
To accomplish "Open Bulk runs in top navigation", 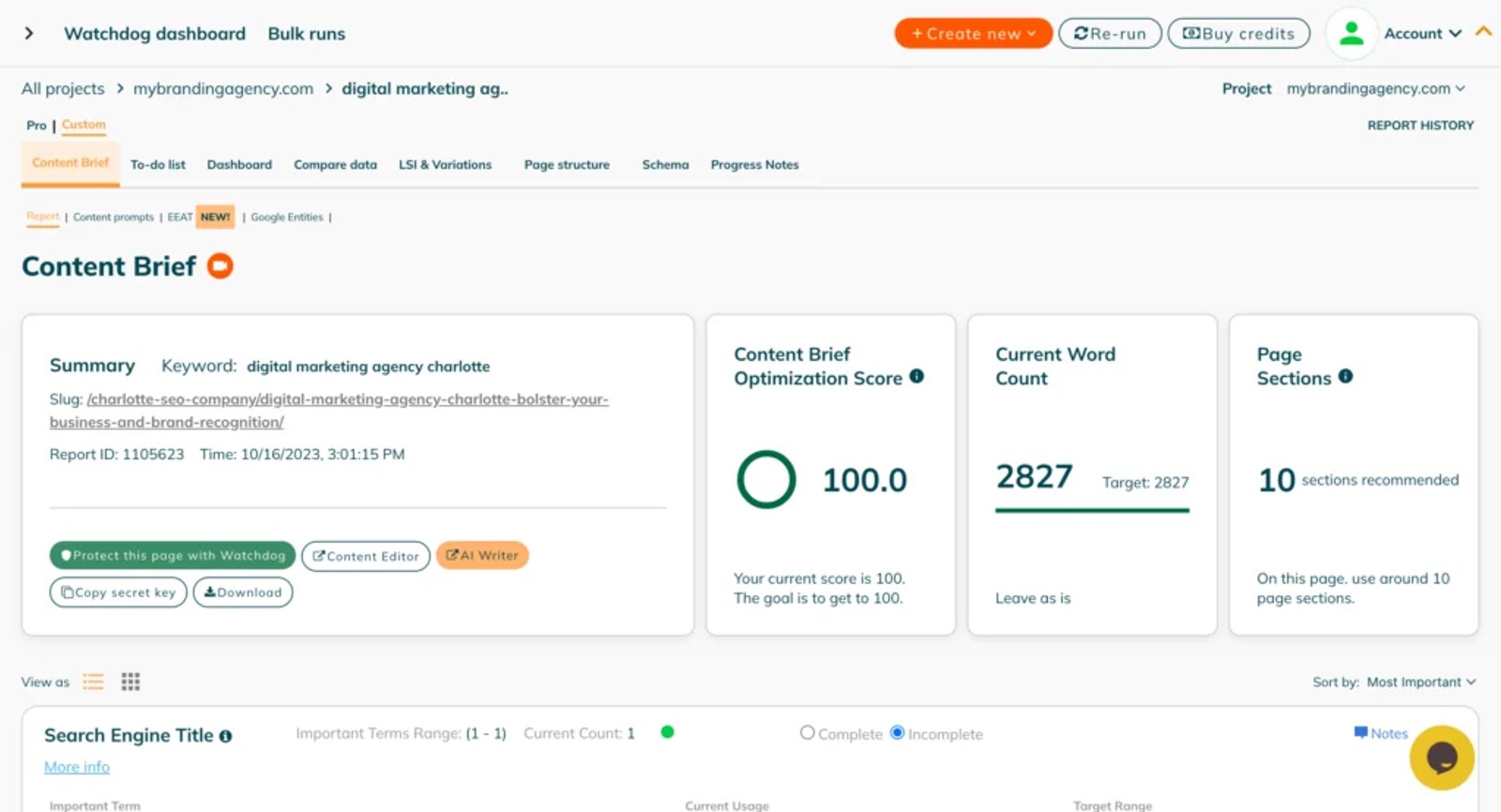I will [x=306, y=34].
